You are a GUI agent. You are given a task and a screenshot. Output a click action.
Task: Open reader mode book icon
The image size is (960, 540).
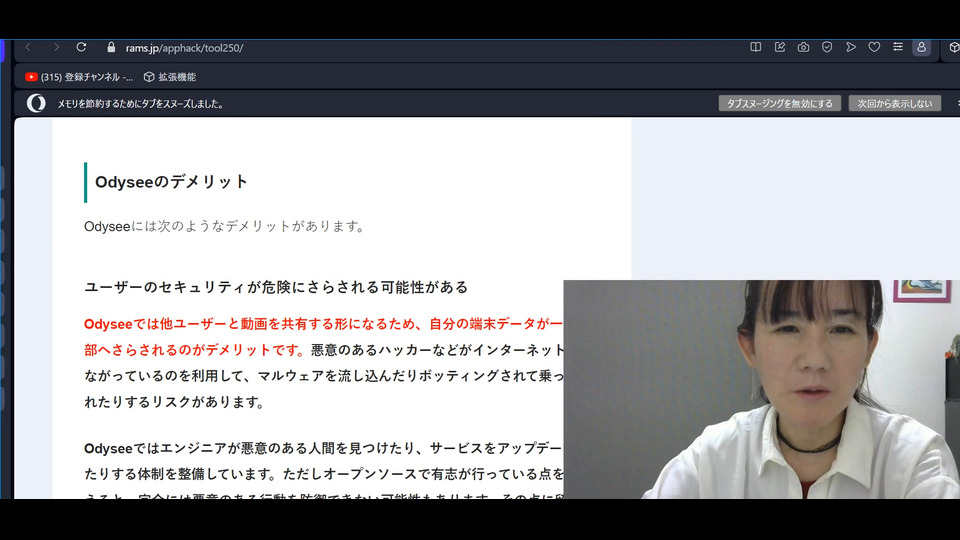756,47
